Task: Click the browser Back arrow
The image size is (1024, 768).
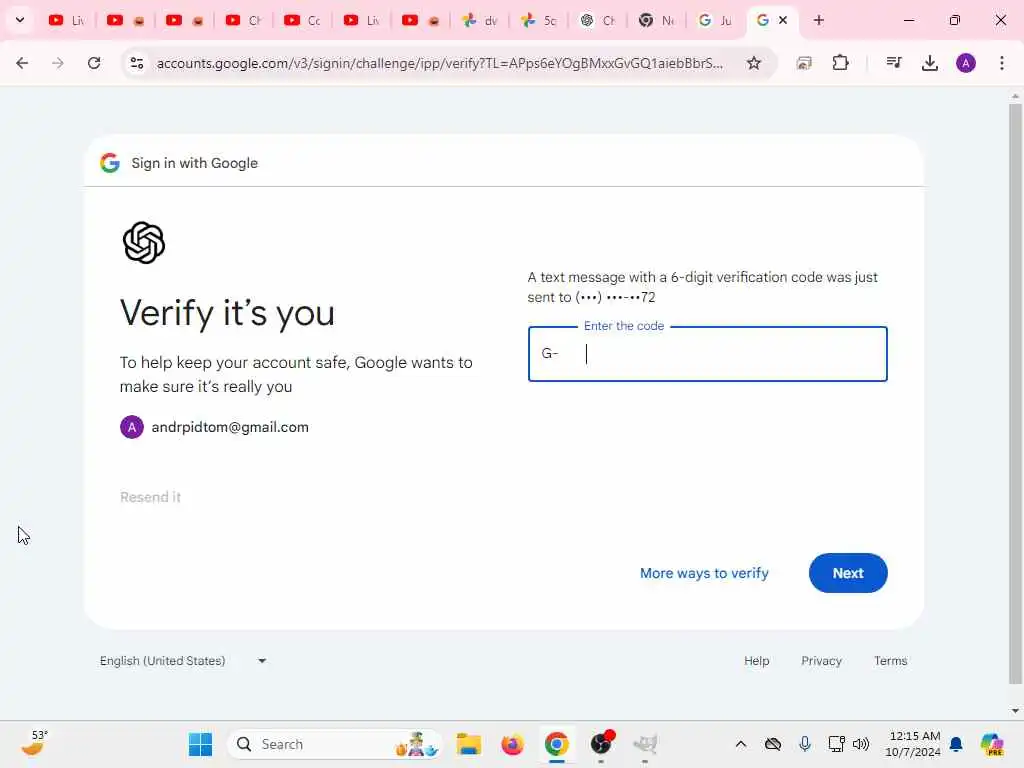Action: (x=22, y=63)
